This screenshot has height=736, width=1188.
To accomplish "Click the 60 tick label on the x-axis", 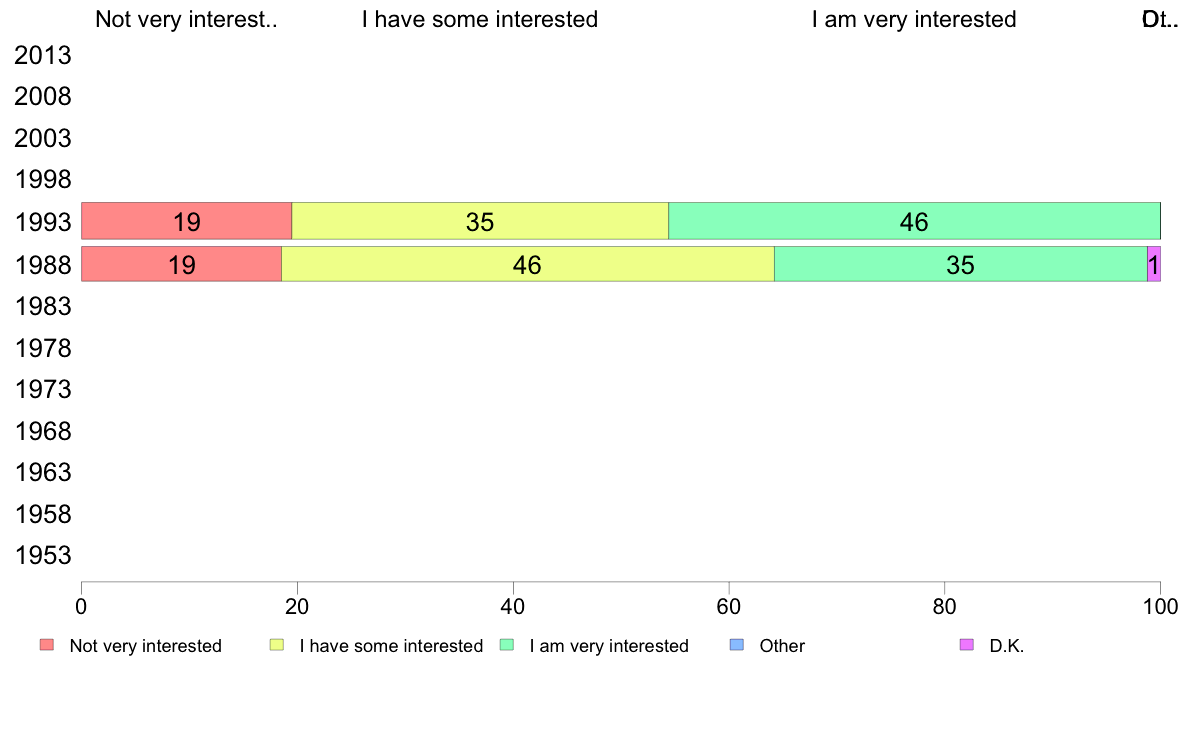I will [729, 607].
